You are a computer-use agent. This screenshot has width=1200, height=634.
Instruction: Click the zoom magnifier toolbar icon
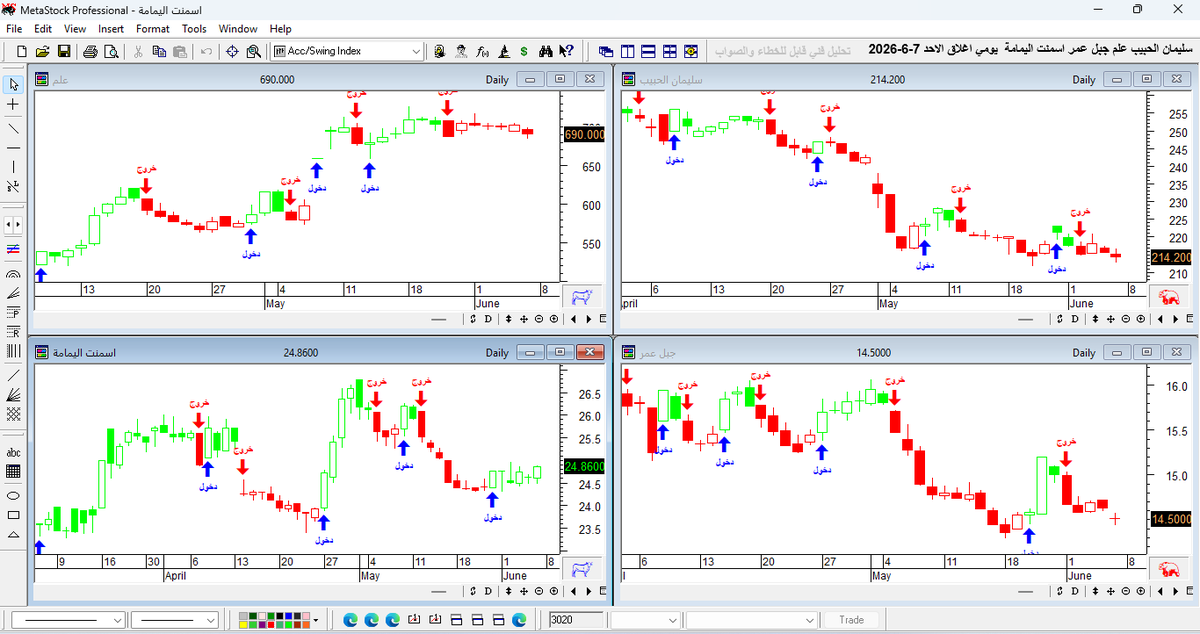(254, 51)
